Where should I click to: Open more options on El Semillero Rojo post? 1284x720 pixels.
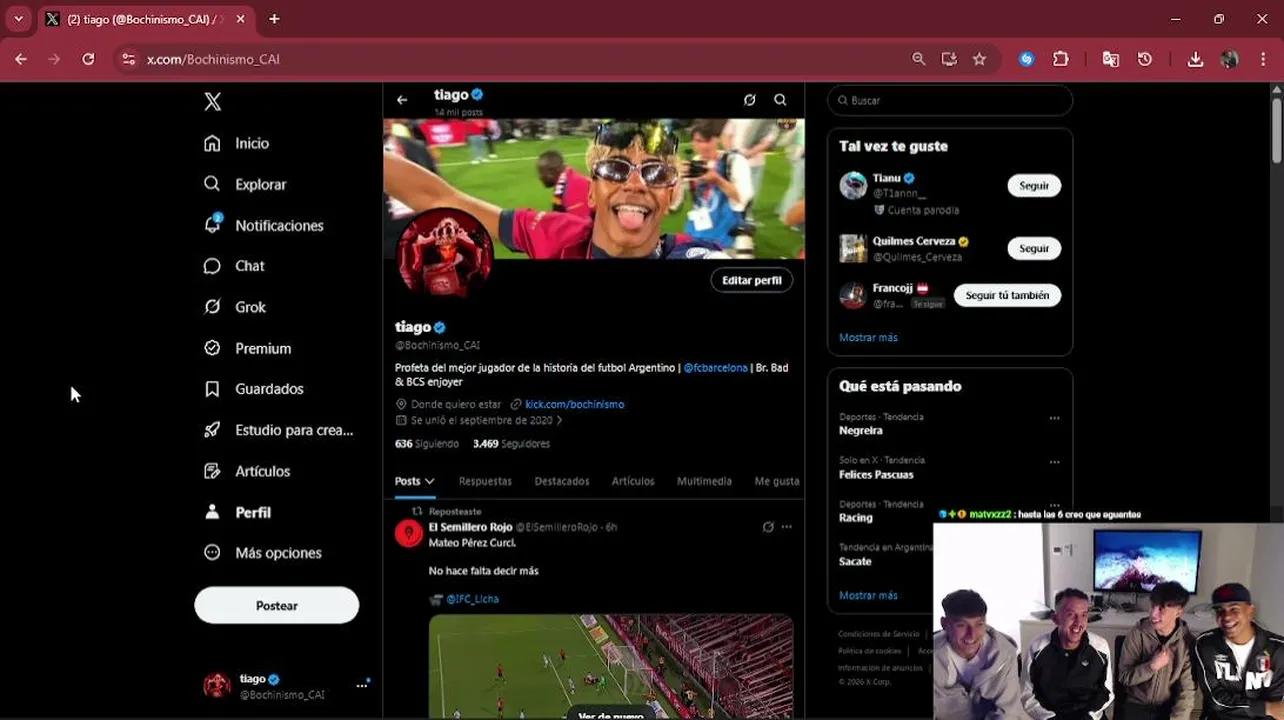787,527
